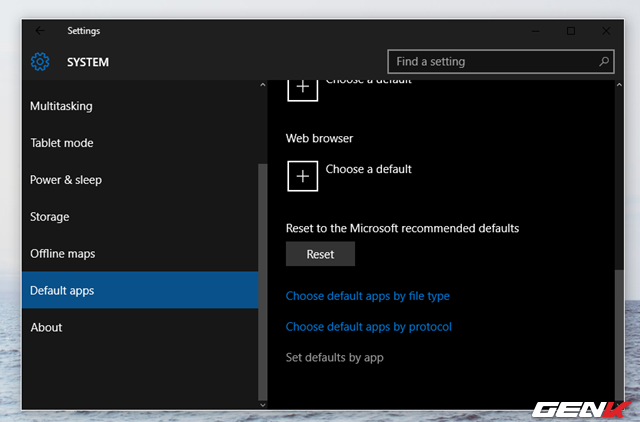Click the sidebar scrollbar thumb
The image size is (640, 422).
click(263, 282)
